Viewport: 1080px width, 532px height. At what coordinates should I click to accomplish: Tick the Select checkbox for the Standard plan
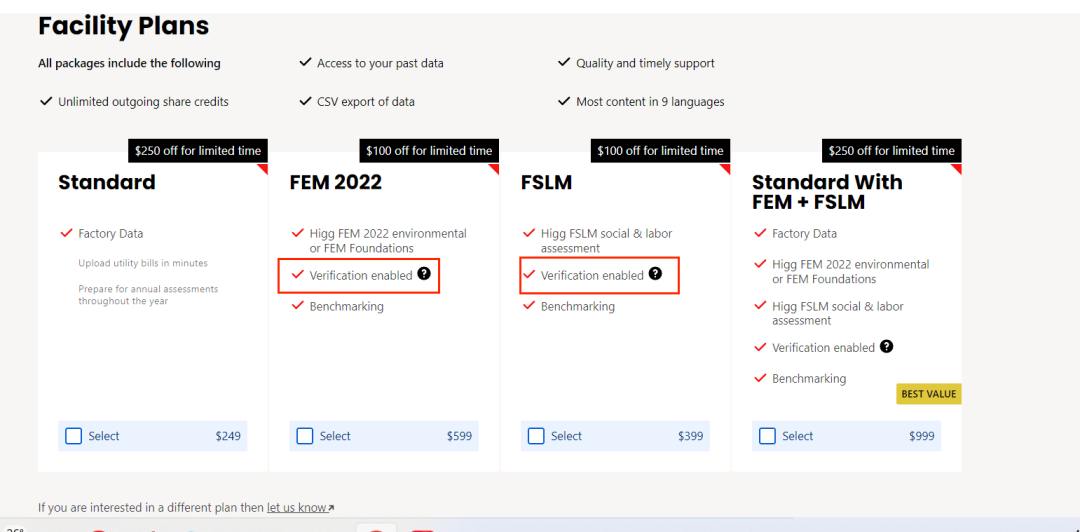click(x=74, y=436)
